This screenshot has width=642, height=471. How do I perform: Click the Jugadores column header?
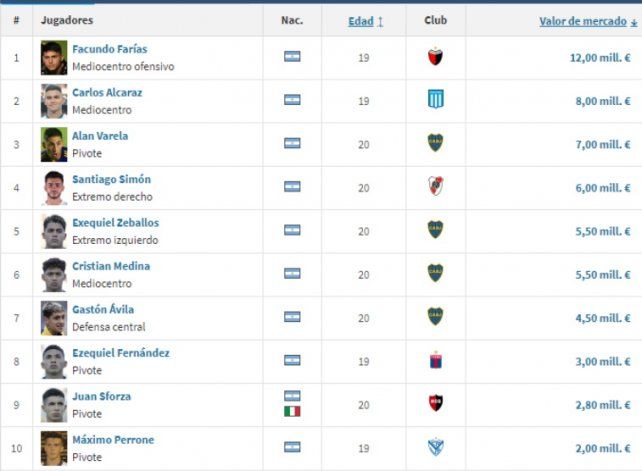[68, 21]
